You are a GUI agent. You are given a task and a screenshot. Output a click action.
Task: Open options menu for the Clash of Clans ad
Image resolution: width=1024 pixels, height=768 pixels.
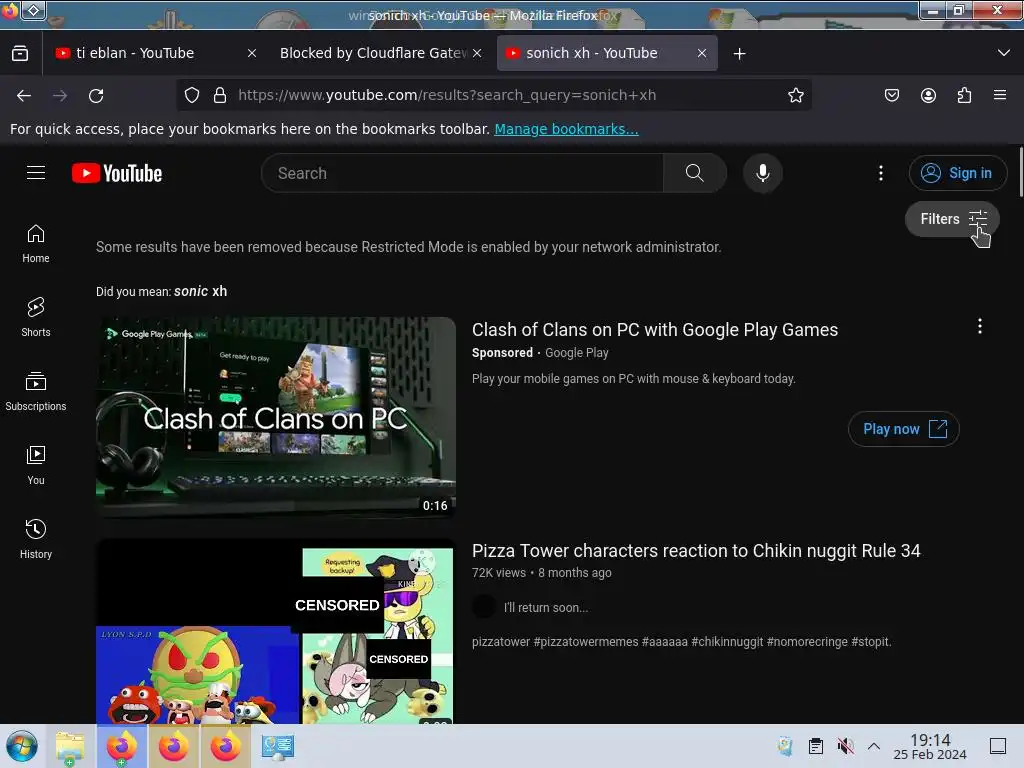tap(980, 327)
